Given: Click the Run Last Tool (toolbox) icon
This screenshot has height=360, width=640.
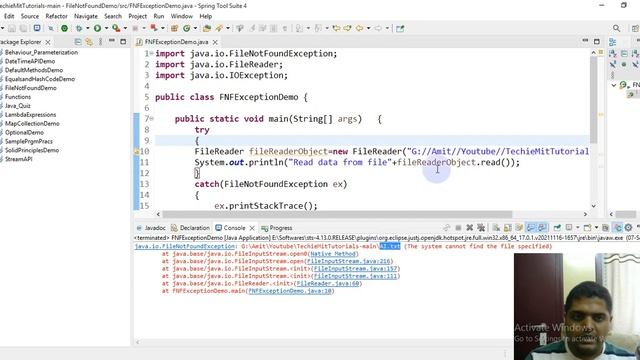Looking at the screenshot, I should [116, 28].
